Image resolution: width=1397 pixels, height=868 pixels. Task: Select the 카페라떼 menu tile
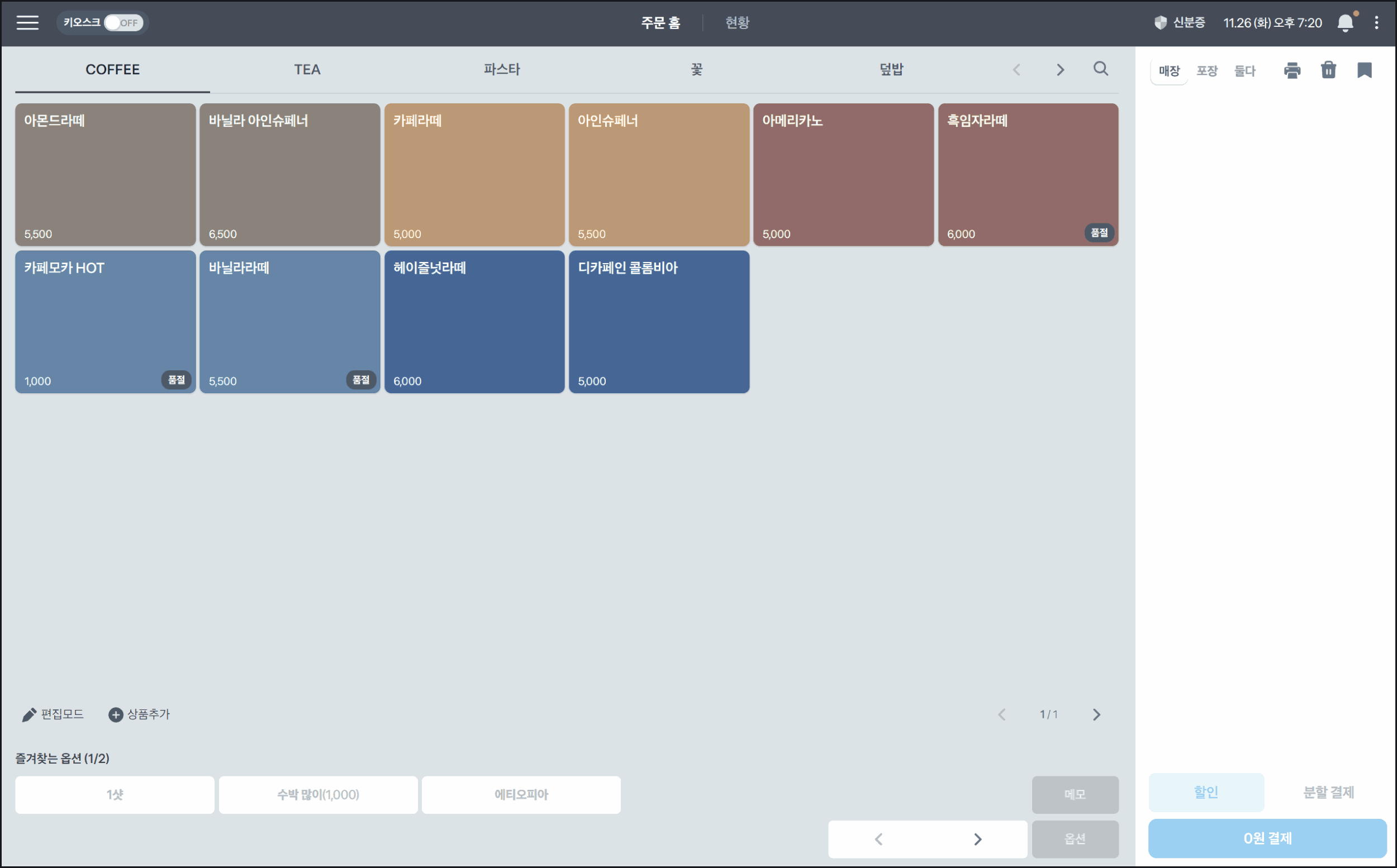pyautogui.click(x=474, y=174)
